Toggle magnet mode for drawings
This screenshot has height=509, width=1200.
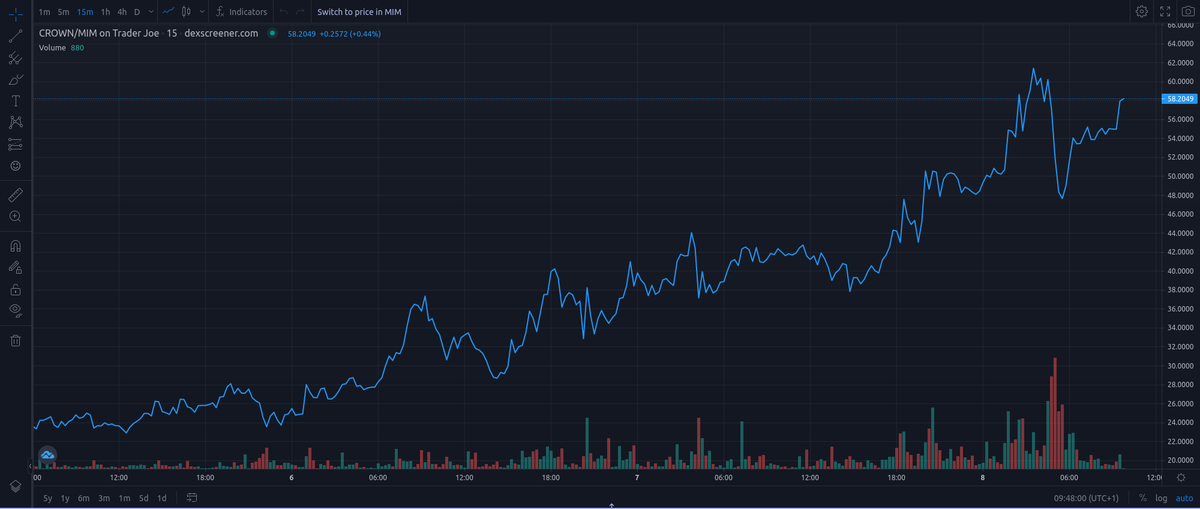[15, 245]
